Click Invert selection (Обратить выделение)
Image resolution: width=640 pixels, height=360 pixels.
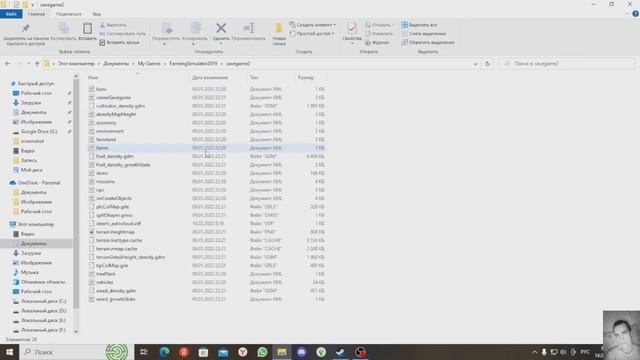[x=427, y=42]
